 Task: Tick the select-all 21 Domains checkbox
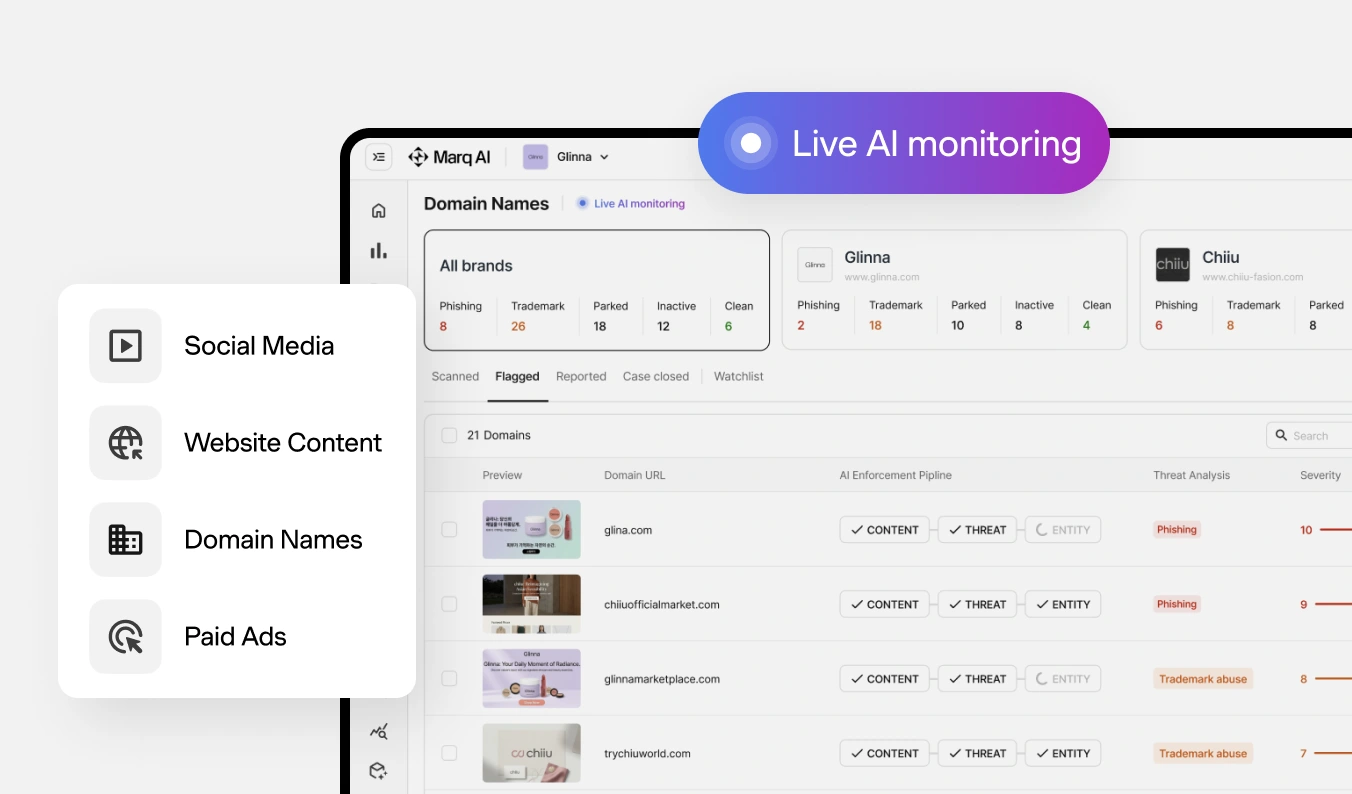(449, 436)
